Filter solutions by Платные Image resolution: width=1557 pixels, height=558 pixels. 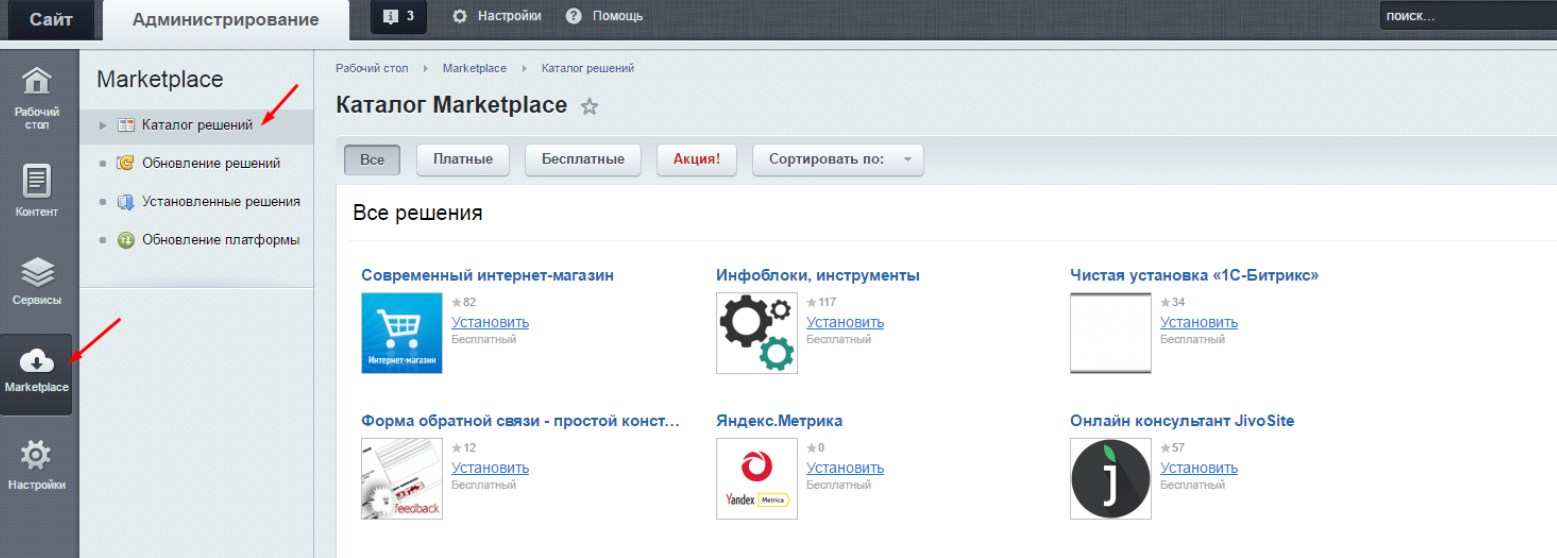463,160
